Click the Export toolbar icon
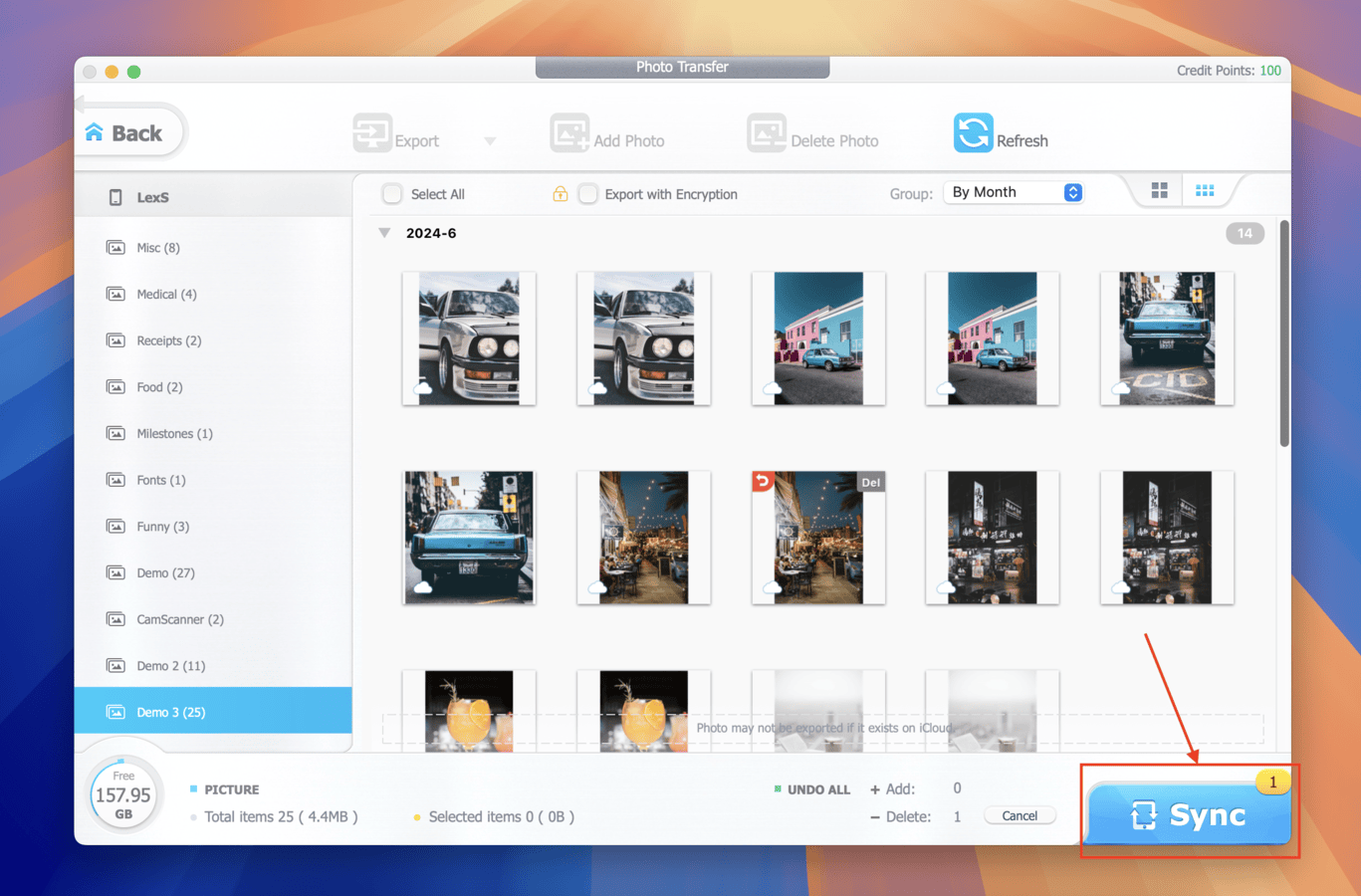 tap(372, 133)
